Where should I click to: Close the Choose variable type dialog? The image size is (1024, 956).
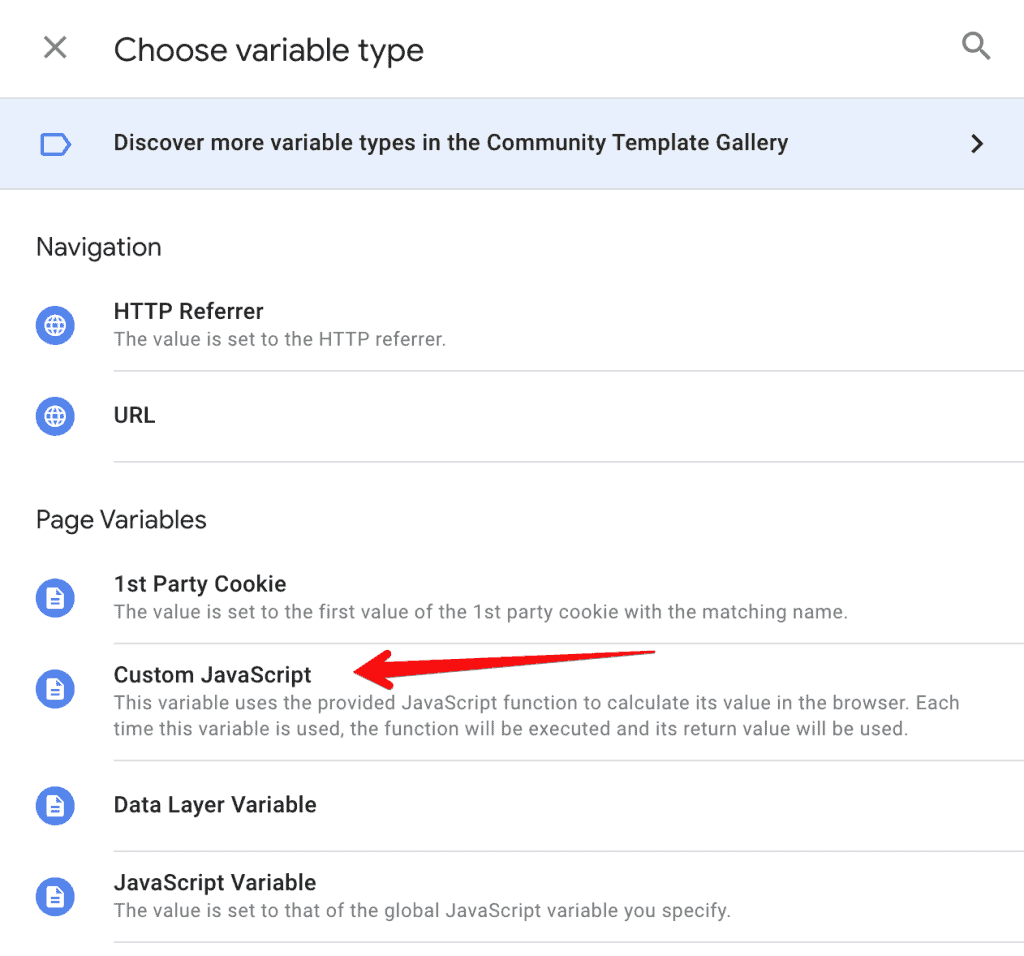55,47
